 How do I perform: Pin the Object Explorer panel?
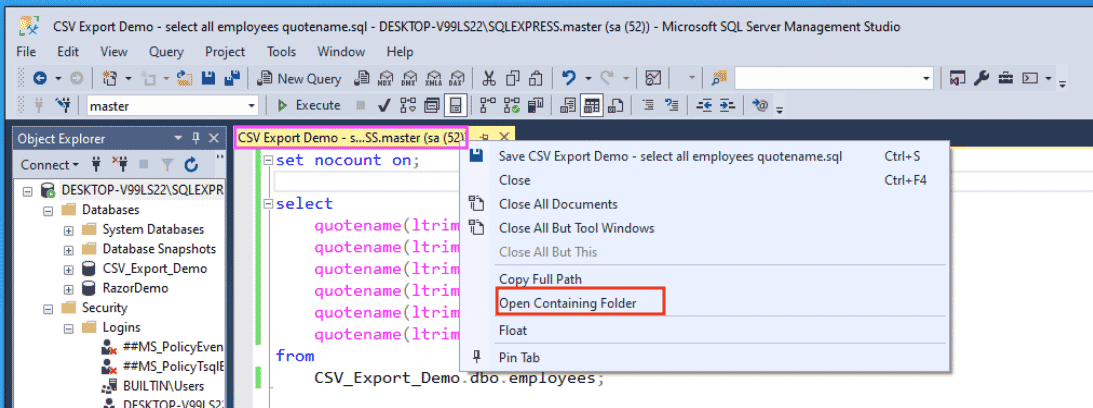click(196, 138)
